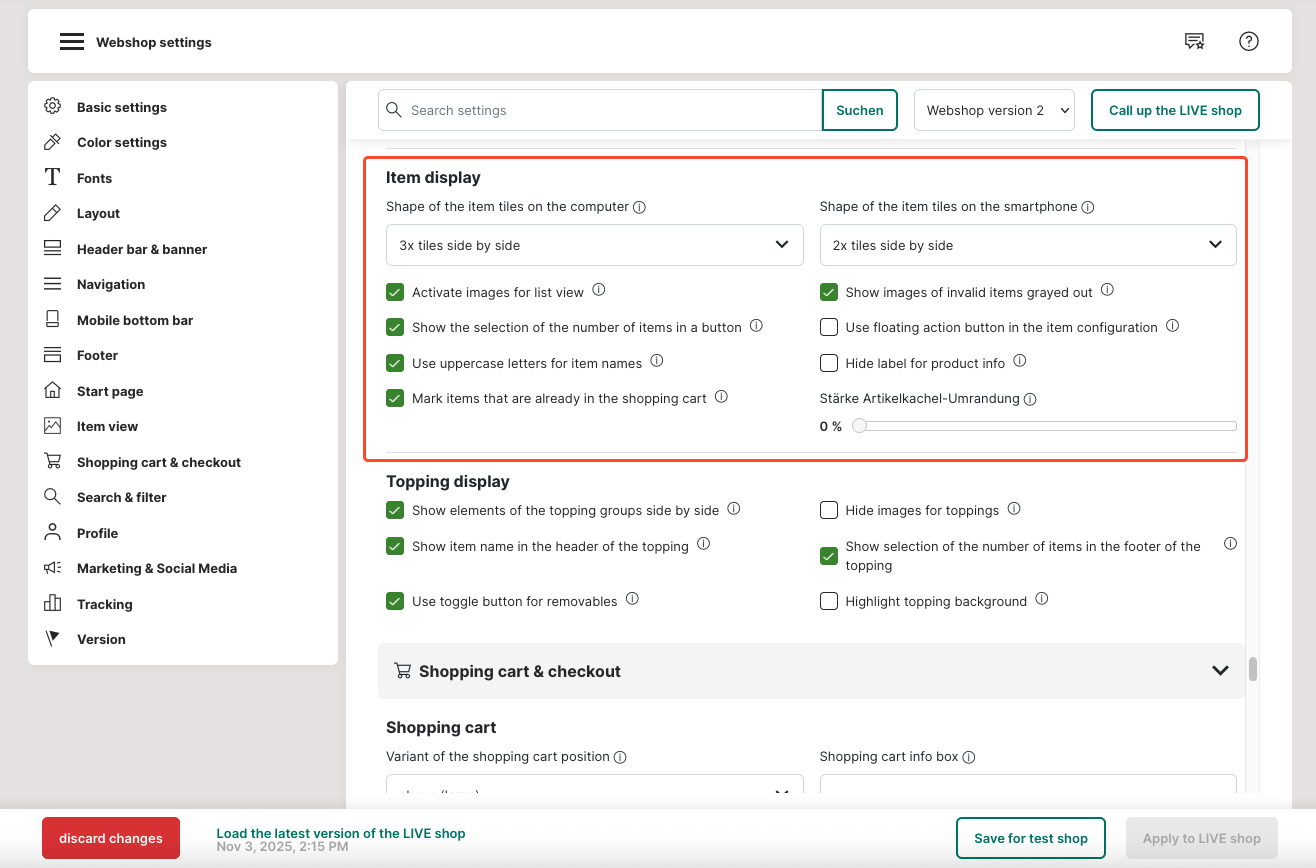
Task: Open computer item tiles shape dropdown
Action: point(594,245)
